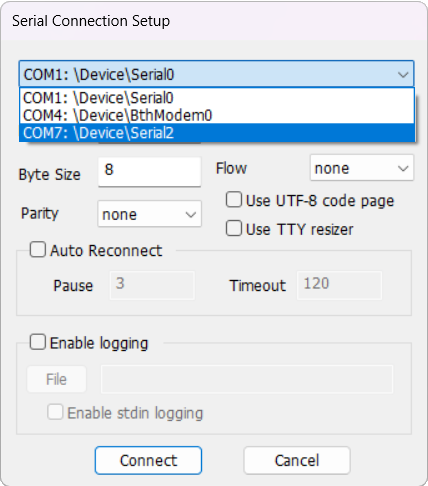
Task: Pick COM1: \Device\Serial0 in dropdown list
Action: (x=217, y=98)
